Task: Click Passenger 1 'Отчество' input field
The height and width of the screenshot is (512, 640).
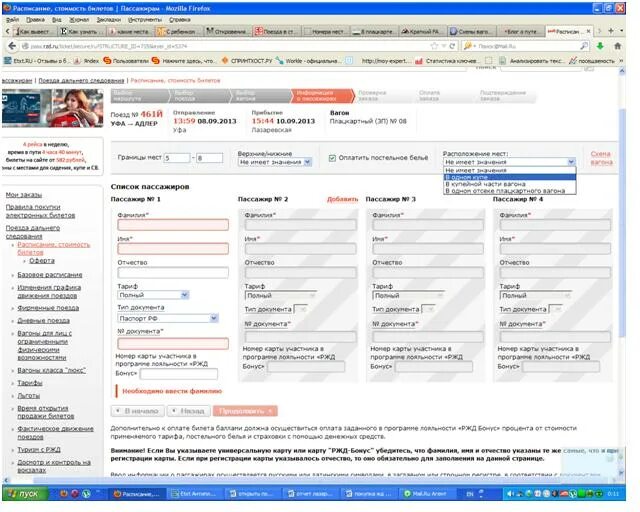Action: tap(173, 273)
